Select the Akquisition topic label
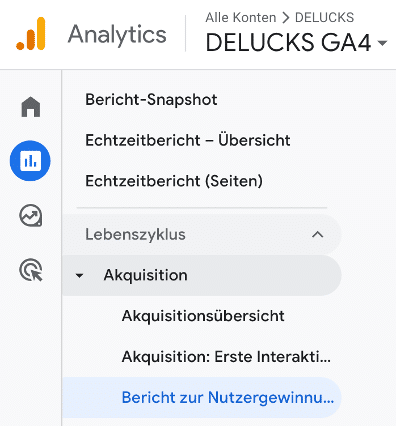Image resolution: width=396 pixels, height=426 pixels. (x=145, y=275)
